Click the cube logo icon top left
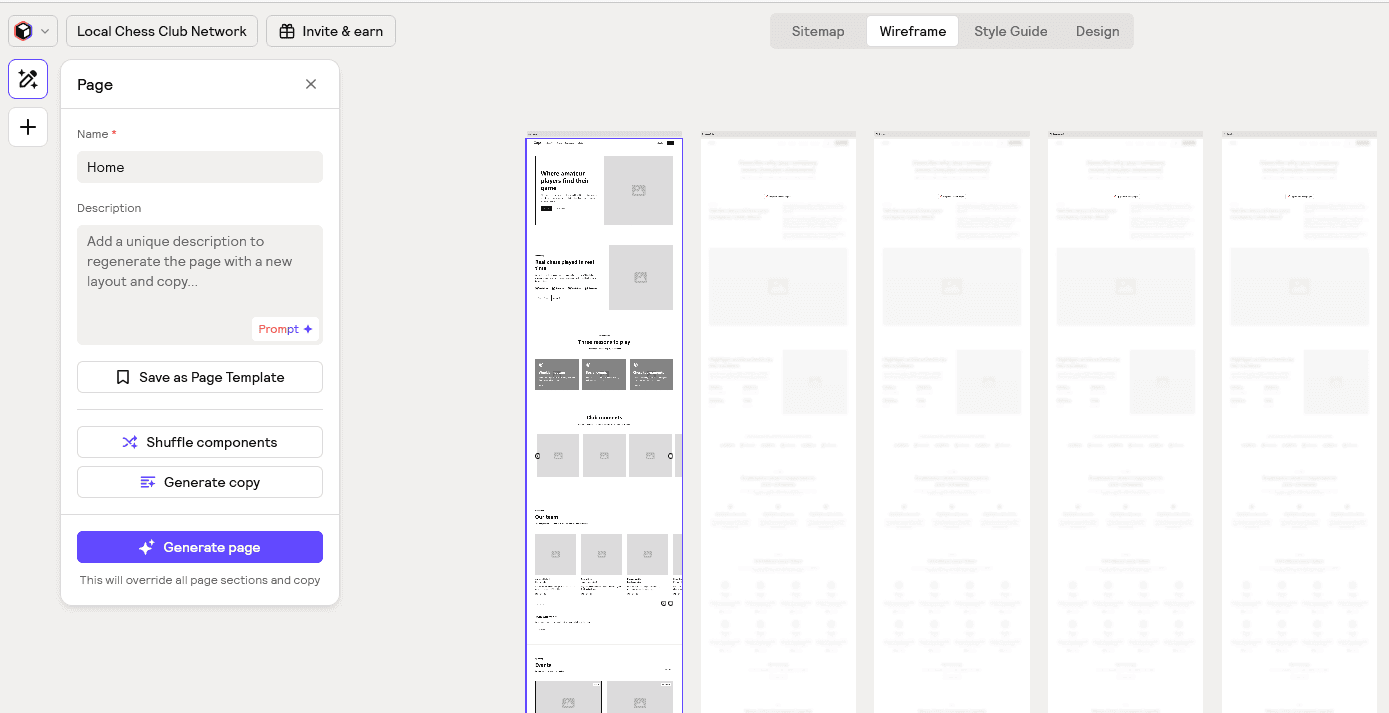The width and height of the screenshot is (1389, 713). pos(22,31)
